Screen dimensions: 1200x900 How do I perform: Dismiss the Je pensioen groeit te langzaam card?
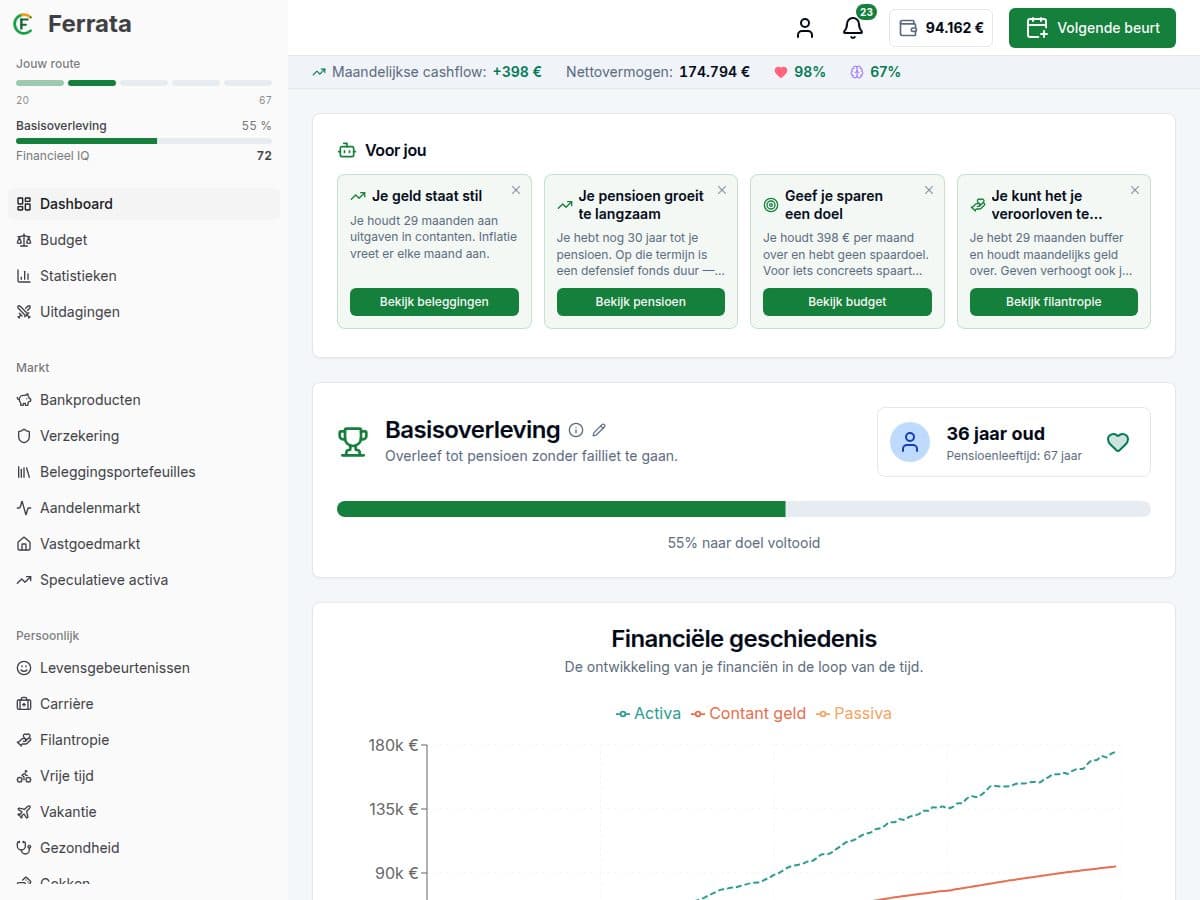[722, 190]
